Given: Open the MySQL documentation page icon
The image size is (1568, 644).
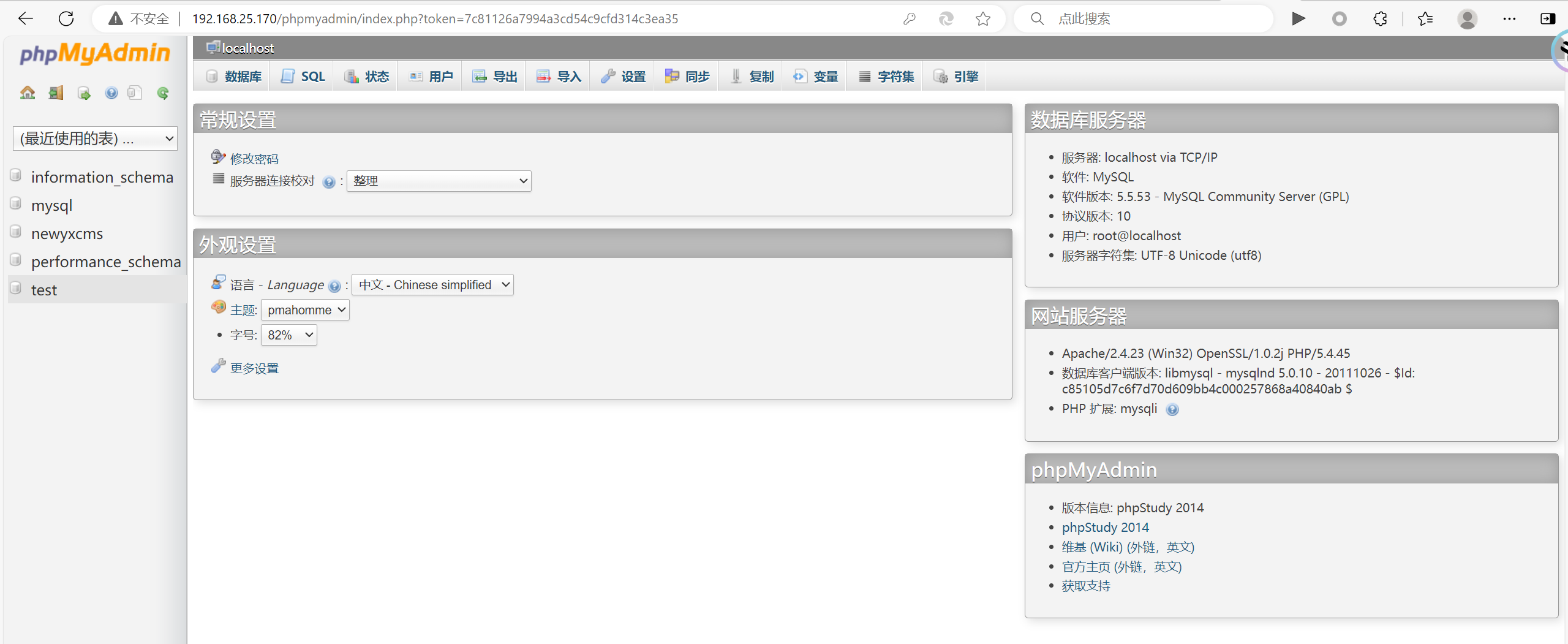Looking at the screenshot, I should pyautogui.click(x=135, y=93).
